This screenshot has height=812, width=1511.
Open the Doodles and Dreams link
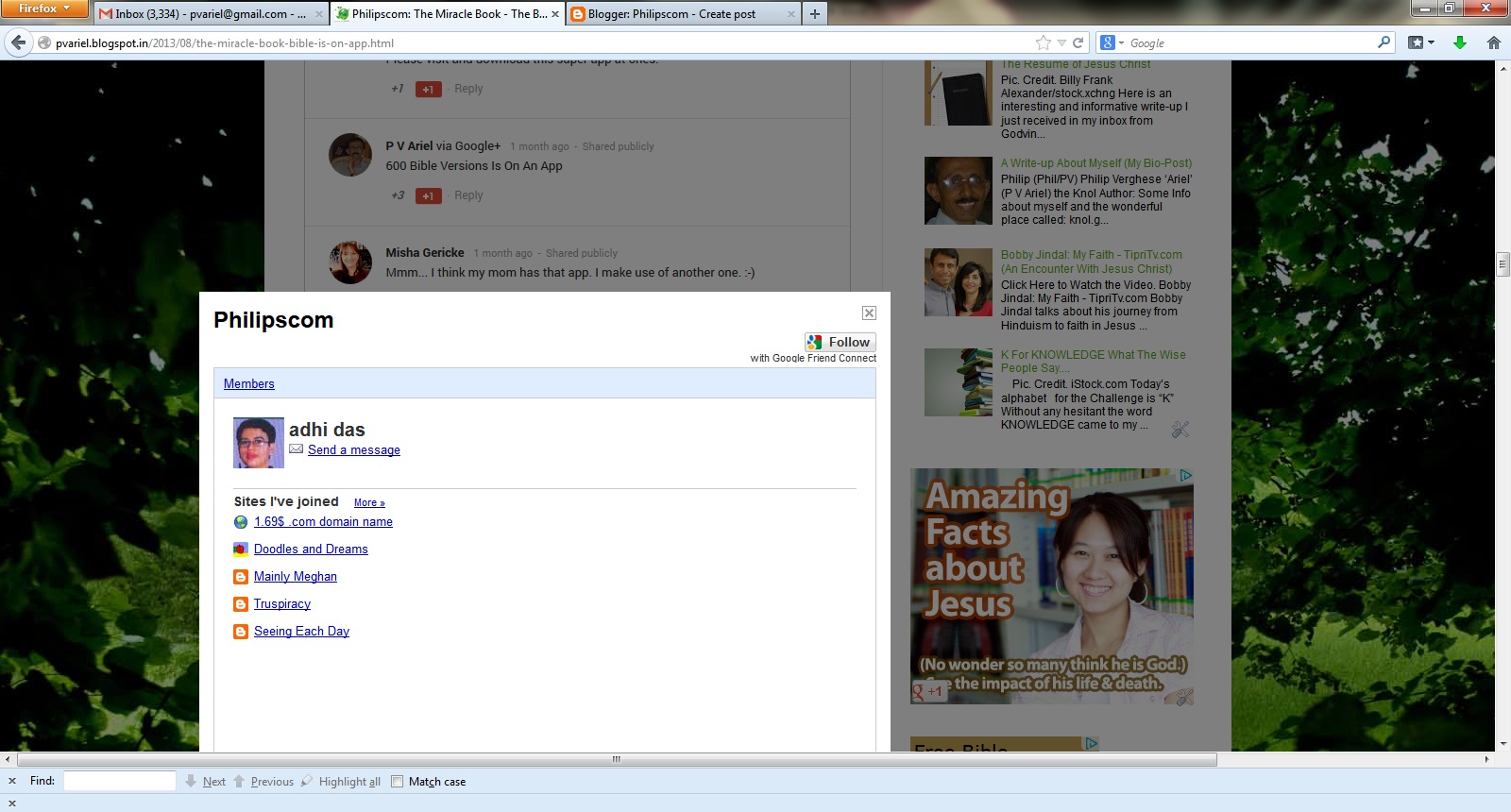point(311,550)
